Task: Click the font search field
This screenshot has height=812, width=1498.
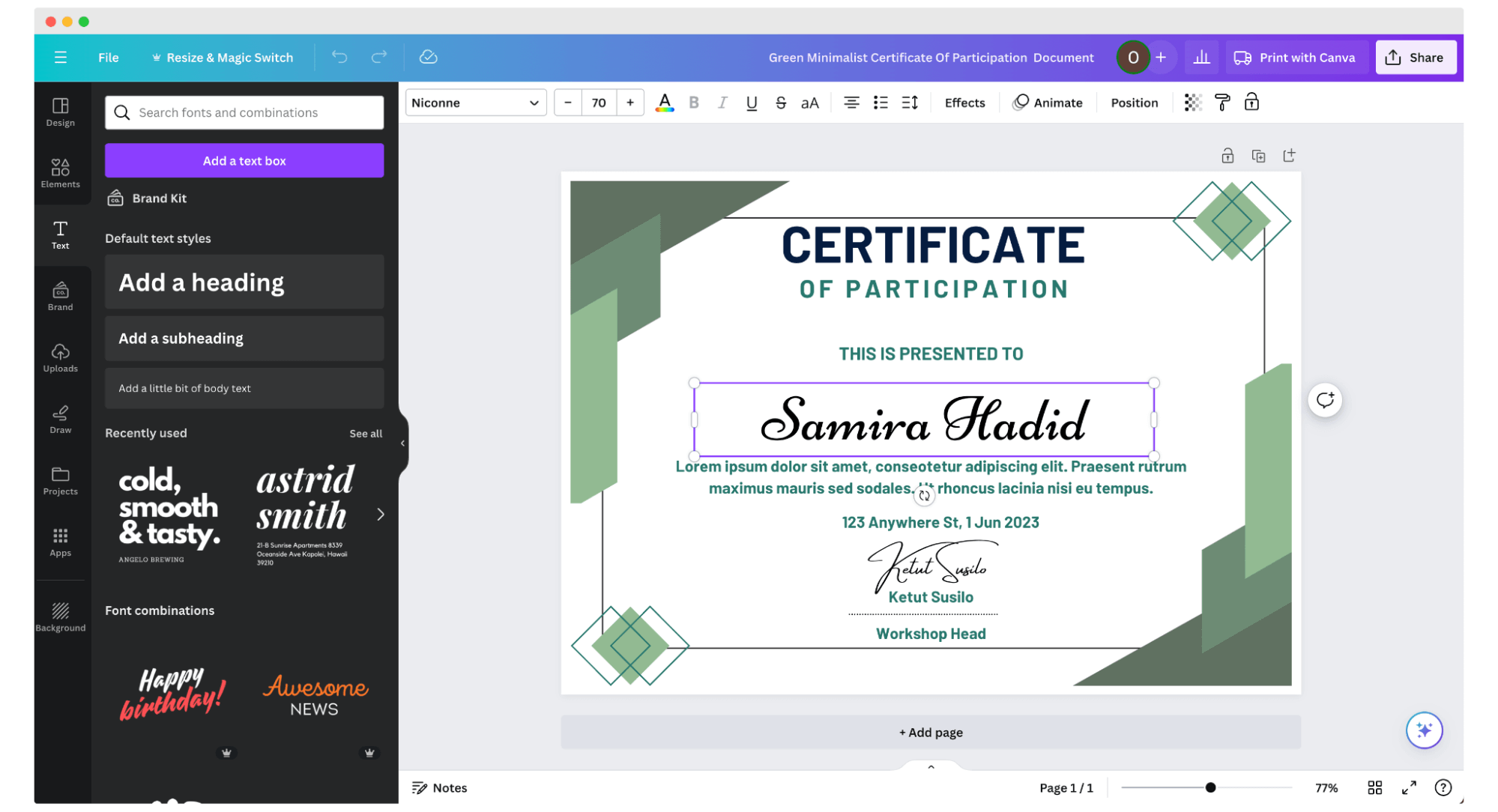Action: (244, 112)
